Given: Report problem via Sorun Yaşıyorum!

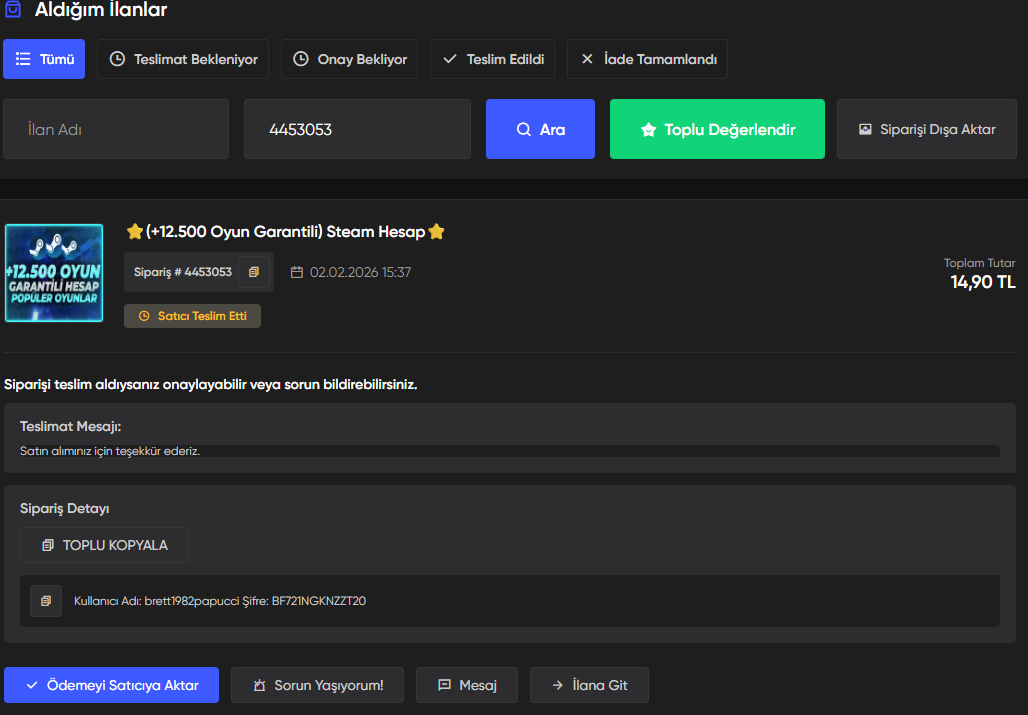Looking at the screenshot, I should click(317, 685).
